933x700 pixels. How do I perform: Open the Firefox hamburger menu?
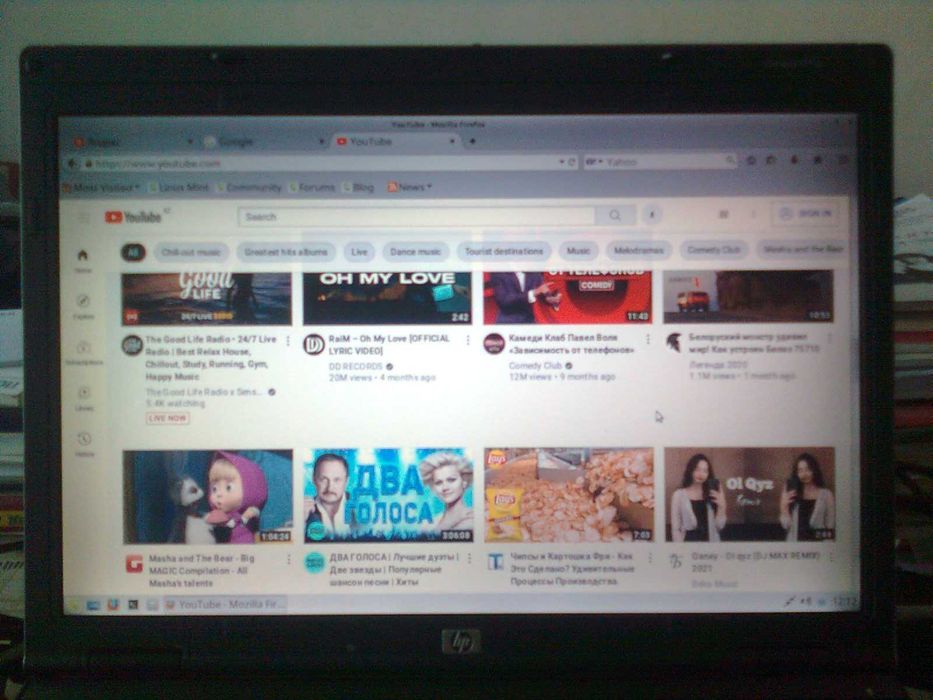[843, 160]
